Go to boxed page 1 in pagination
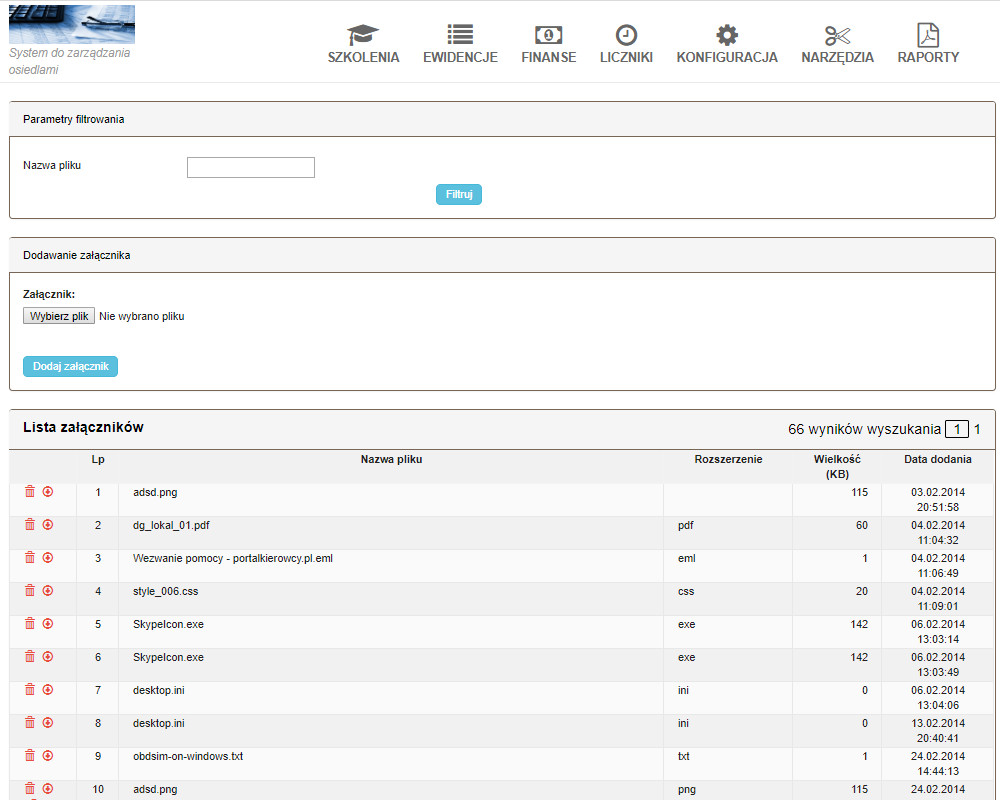The image size is (1000, 800). click(x=957, y=429)
